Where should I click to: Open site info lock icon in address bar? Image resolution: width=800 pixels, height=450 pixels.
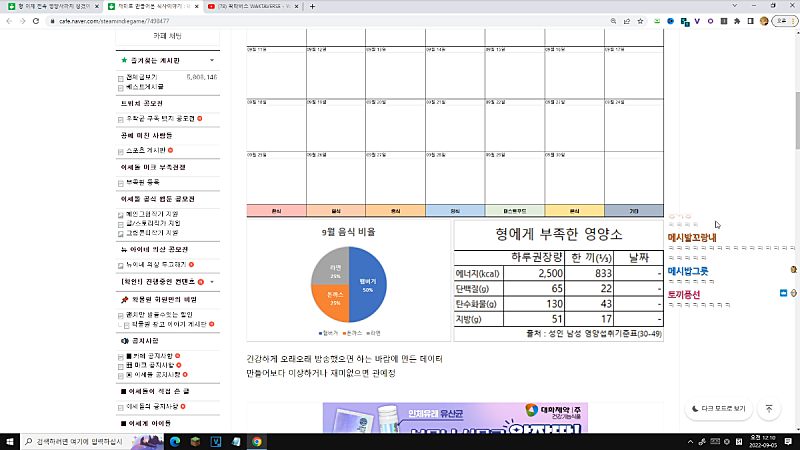(52, 21)
